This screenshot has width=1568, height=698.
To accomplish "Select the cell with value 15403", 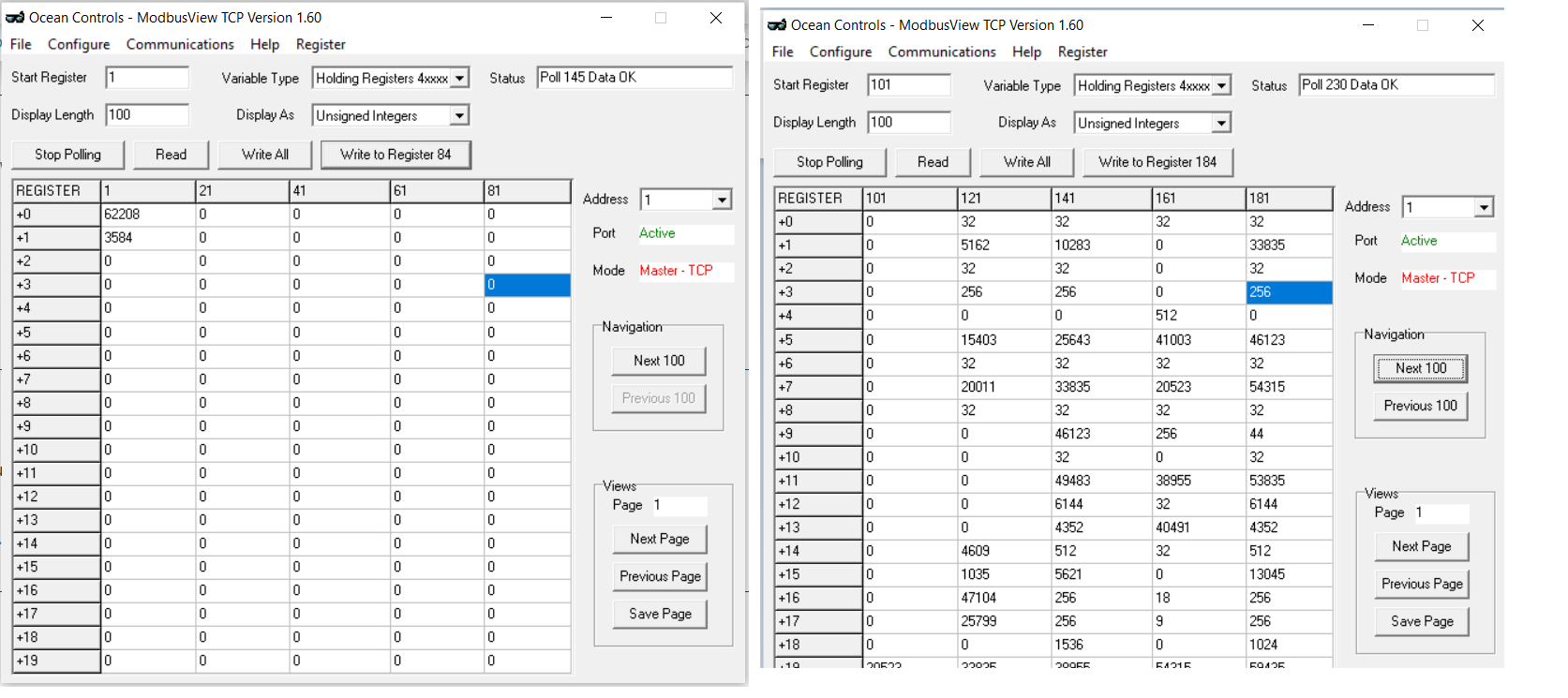I will pos(1005,340).
